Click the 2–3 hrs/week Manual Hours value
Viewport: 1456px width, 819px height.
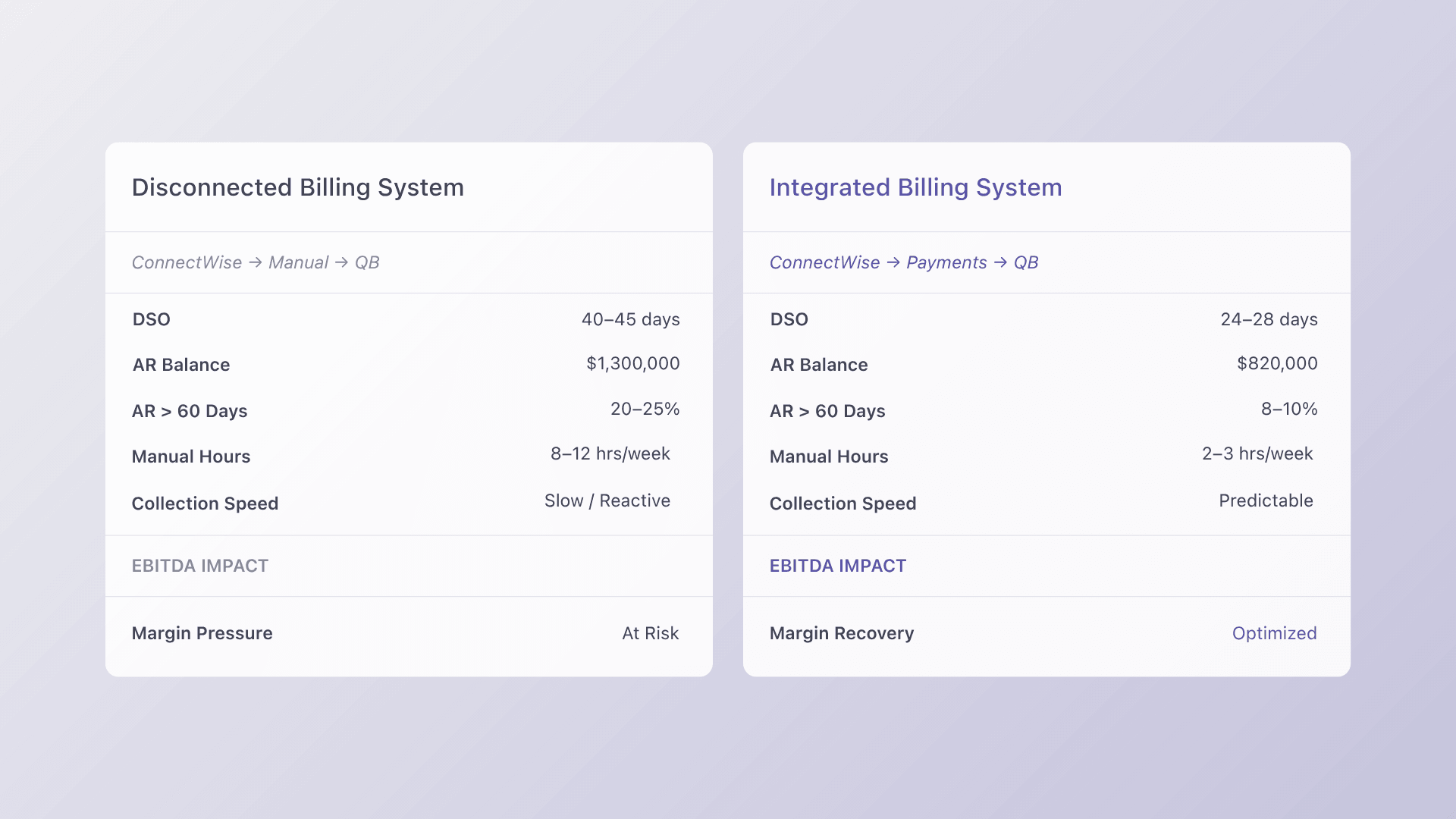[1257, 453]
